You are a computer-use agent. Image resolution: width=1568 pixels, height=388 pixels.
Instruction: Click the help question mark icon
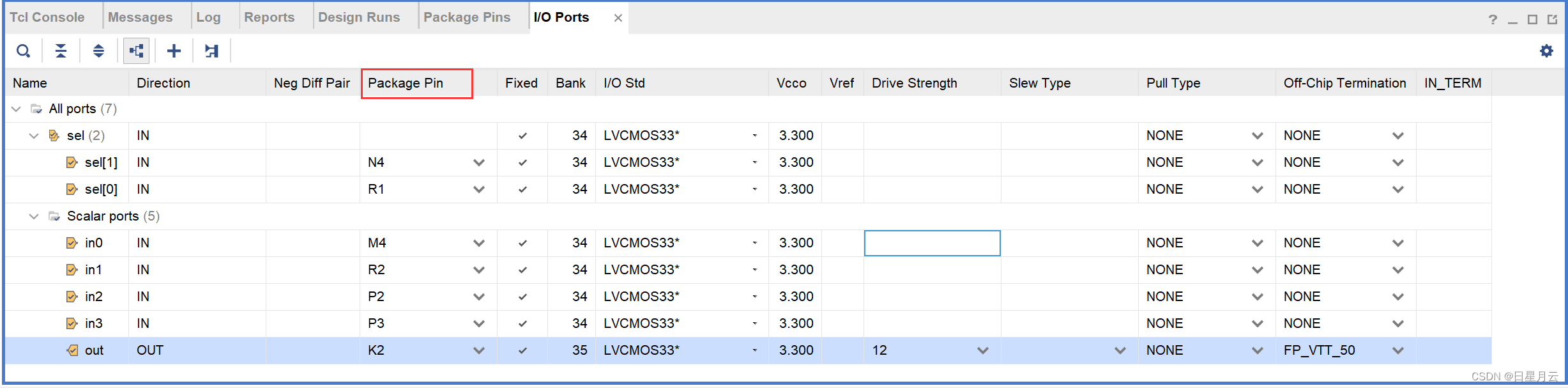pyautogui.click(x=1493, y=20)
